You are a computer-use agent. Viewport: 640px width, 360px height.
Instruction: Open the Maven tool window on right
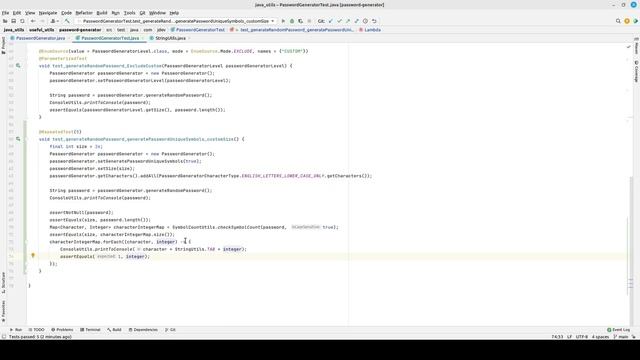click(x=636, y=47)
